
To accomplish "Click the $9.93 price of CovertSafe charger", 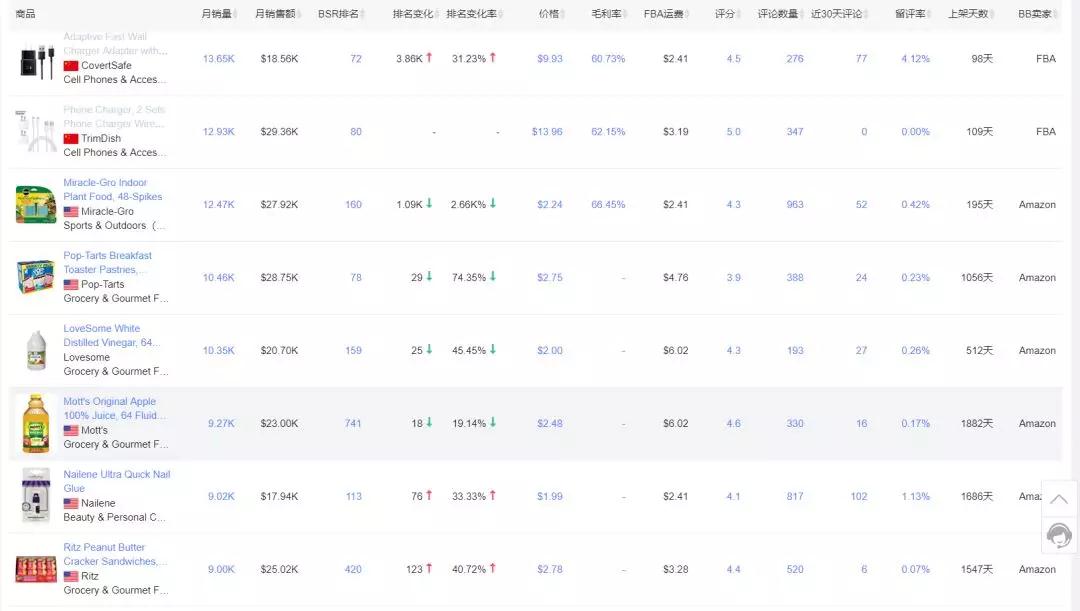I will coord(549,59).
